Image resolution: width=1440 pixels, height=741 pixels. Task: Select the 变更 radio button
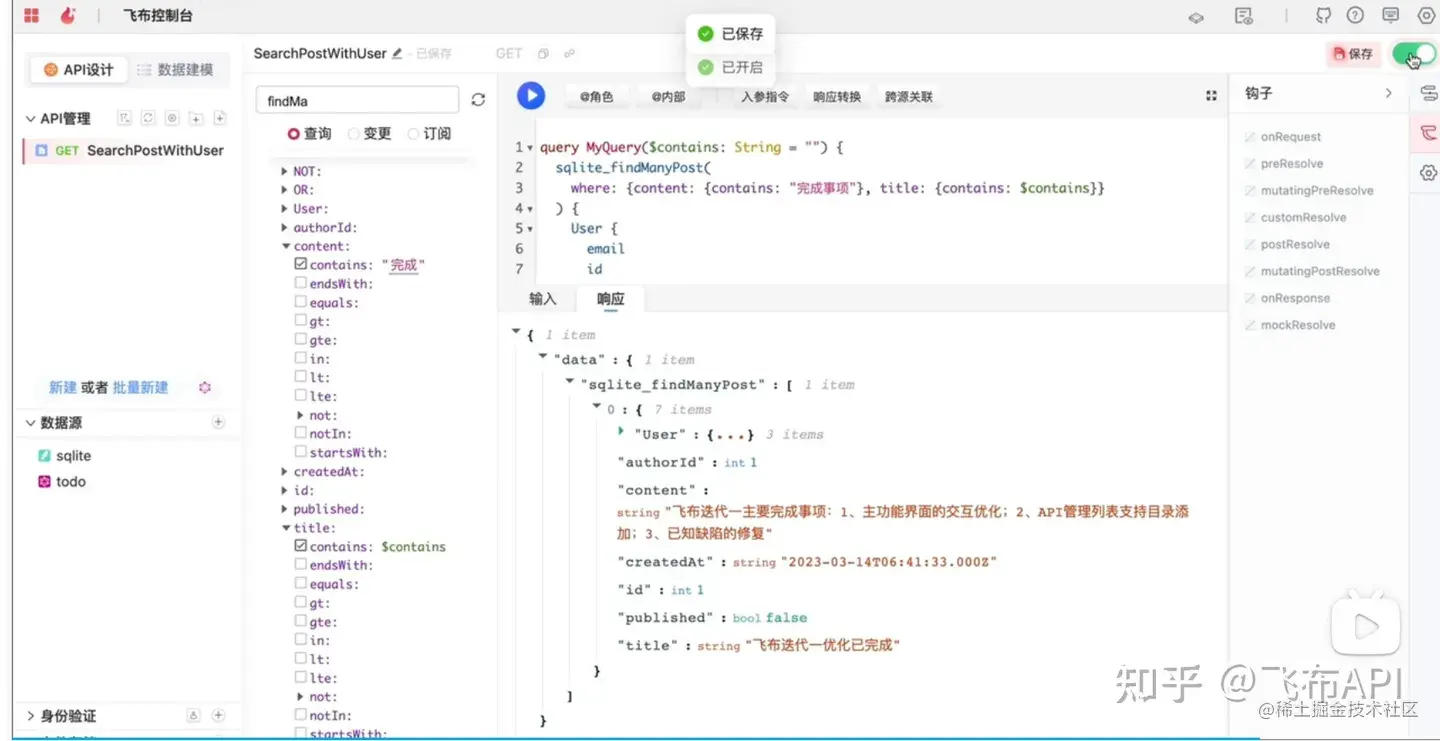tap(354, 134)
